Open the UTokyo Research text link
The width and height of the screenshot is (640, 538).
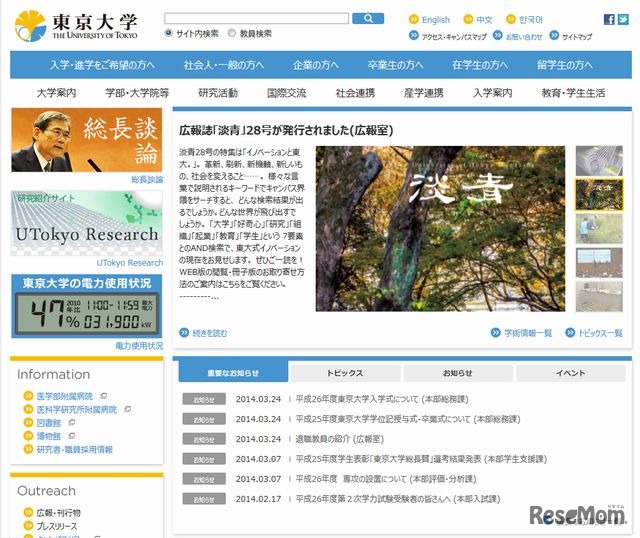130,263
